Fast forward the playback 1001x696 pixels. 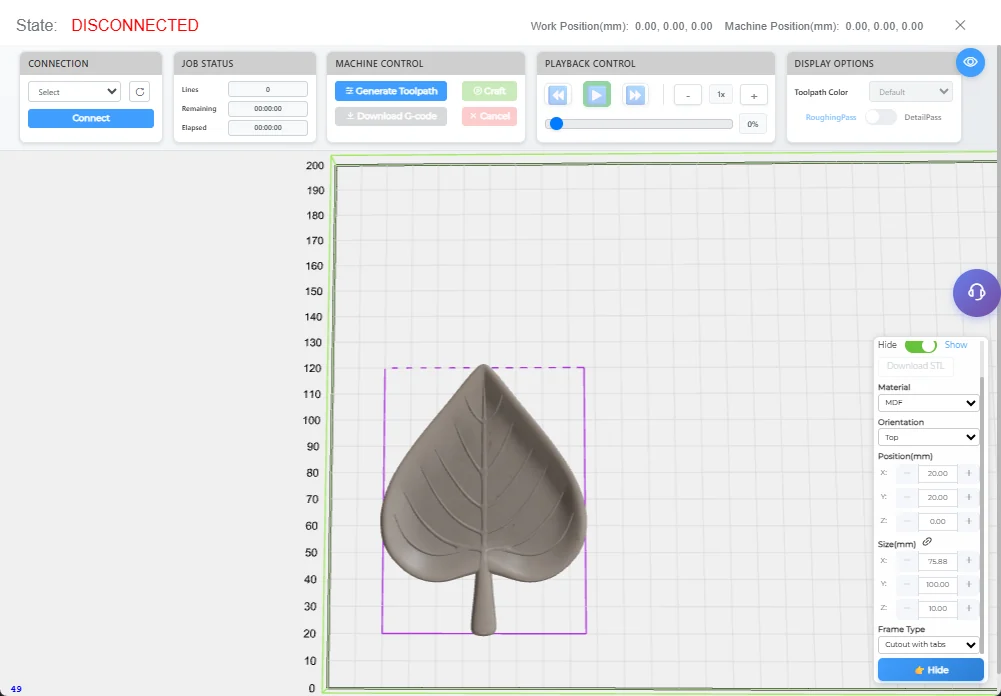[635, 95]
